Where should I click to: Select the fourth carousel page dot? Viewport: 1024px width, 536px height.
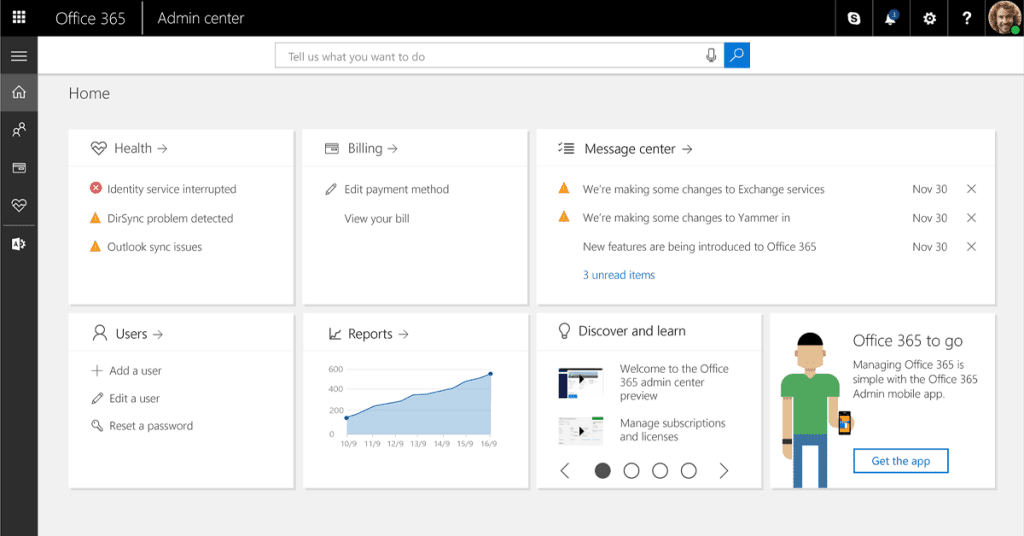coord(688,471)
